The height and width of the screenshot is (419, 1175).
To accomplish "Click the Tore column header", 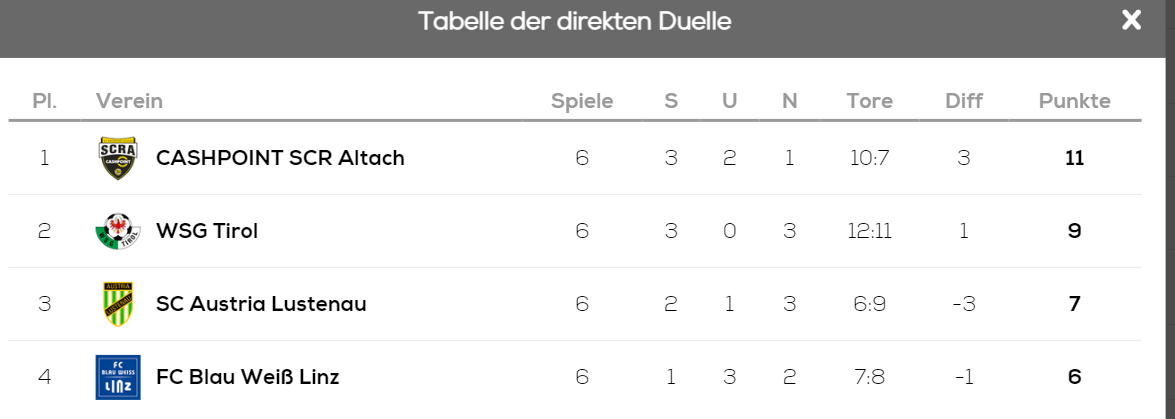I will click(x=869, y=101).
